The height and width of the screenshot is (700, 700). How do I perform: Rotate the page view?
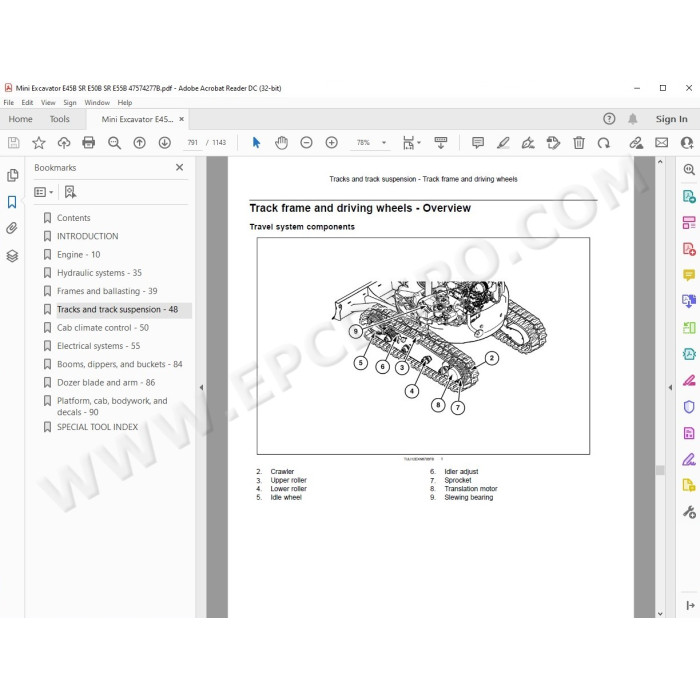pos(604,143)
